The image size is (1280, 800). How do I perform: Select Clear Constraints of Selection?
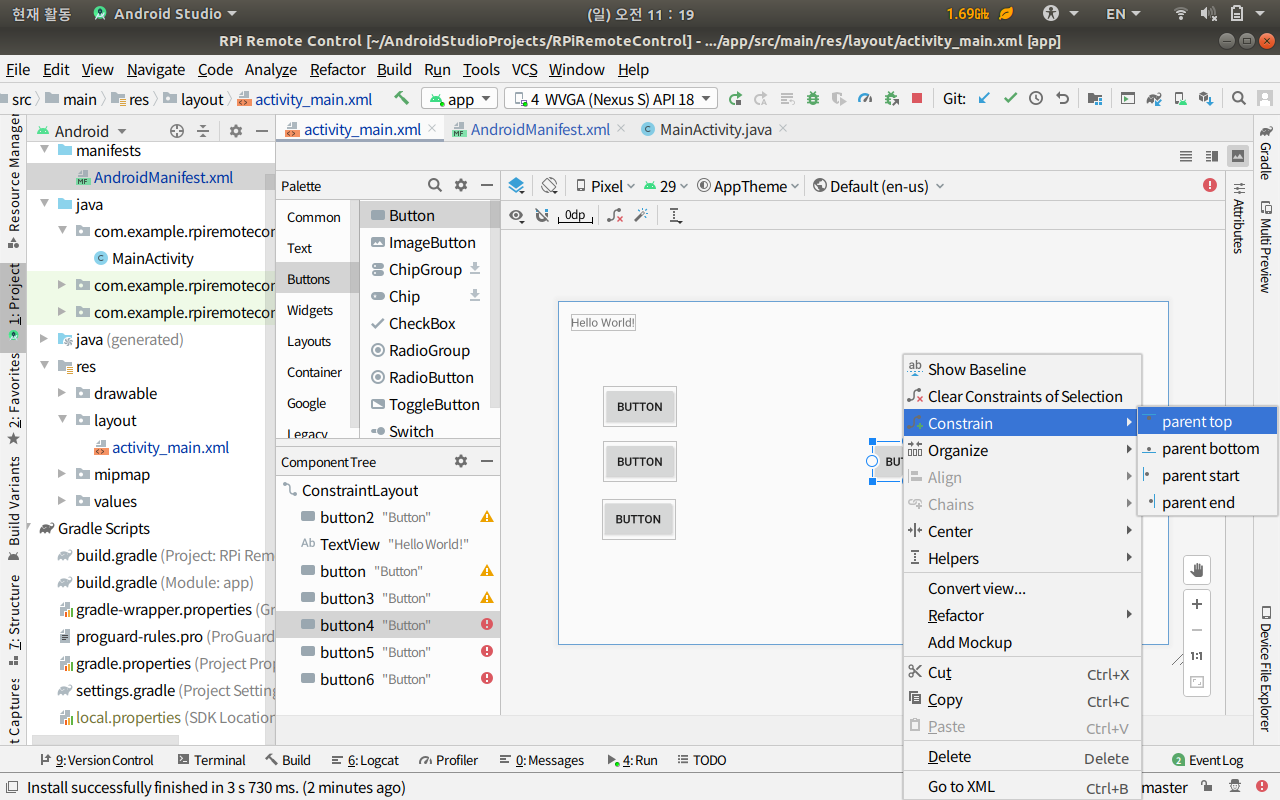tap(1022, 396)
